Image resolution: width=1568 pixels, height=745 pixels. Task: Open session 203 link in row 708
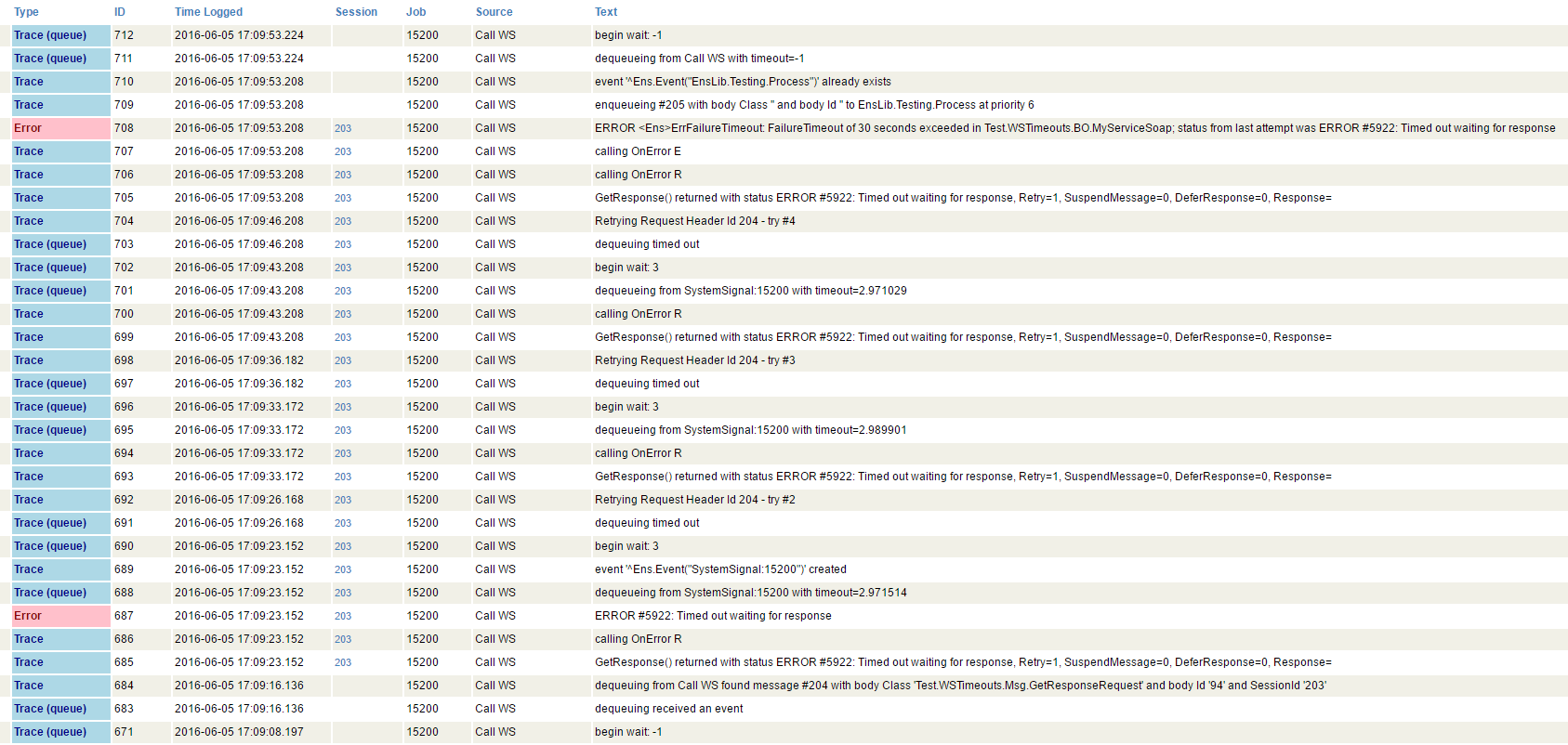(x=343, y=128)
